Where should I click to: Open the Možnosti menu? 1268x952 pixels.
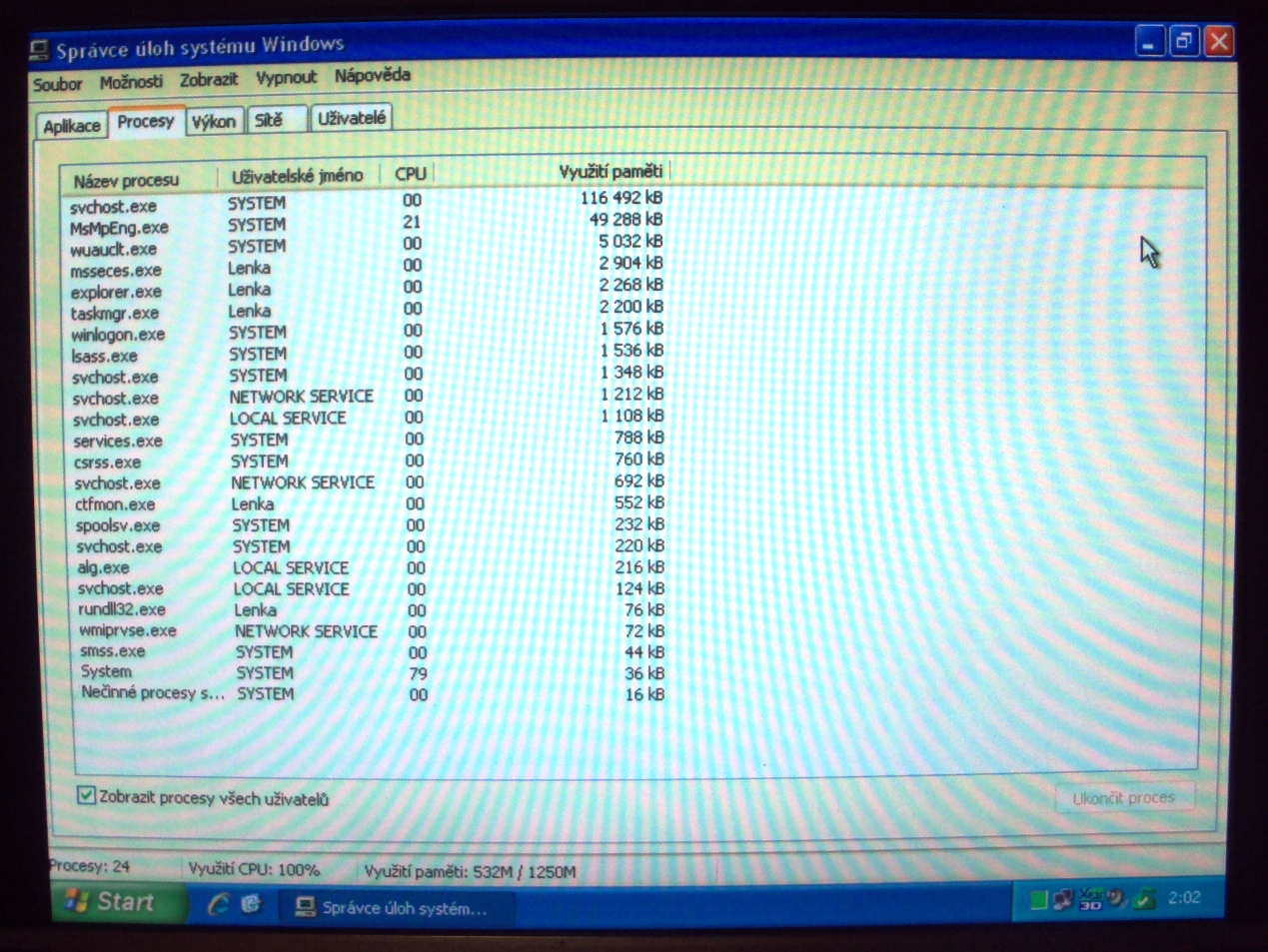[131, 82]
